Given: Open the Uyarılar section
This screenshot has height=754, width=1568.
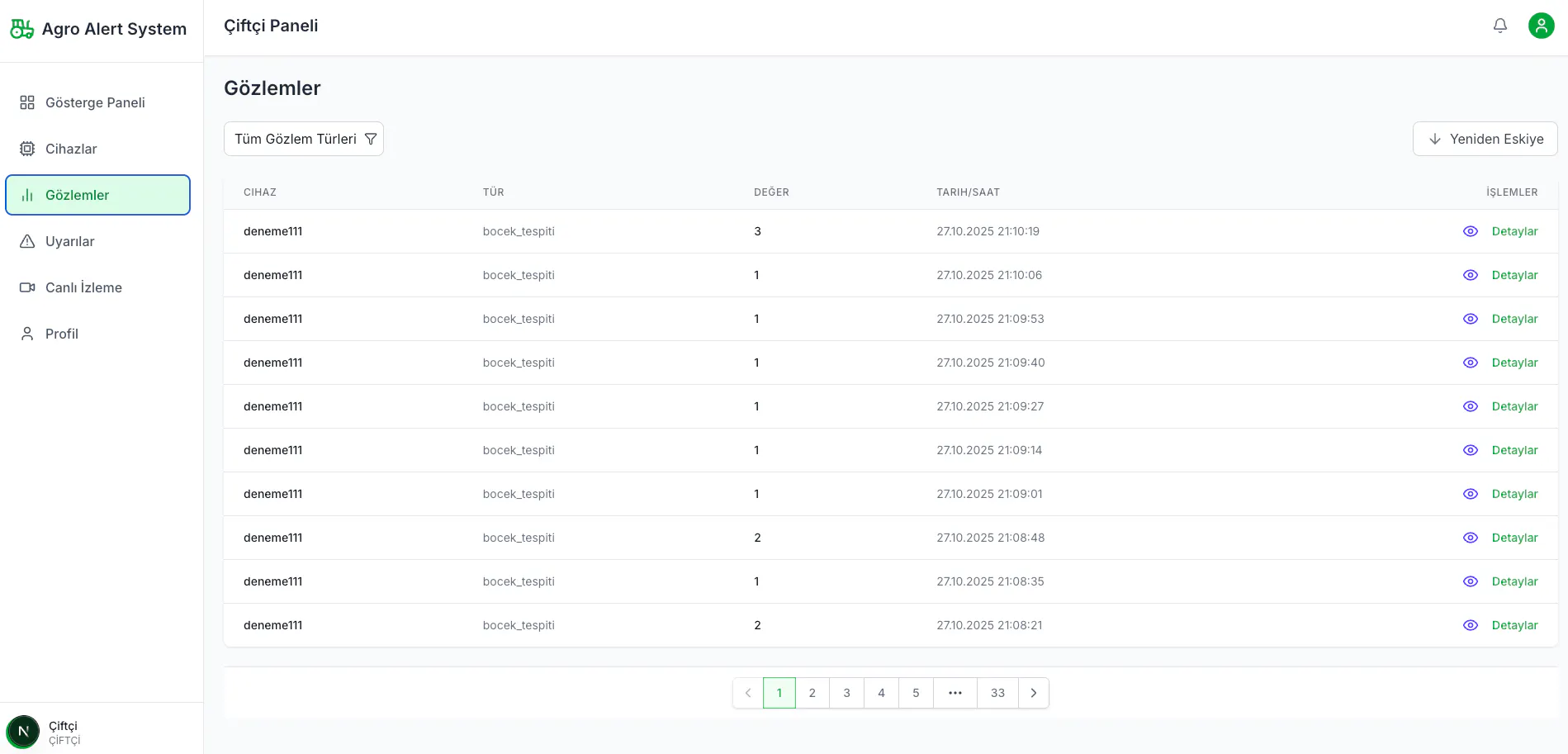Looking at the screenshot, I should coord(97,241).
